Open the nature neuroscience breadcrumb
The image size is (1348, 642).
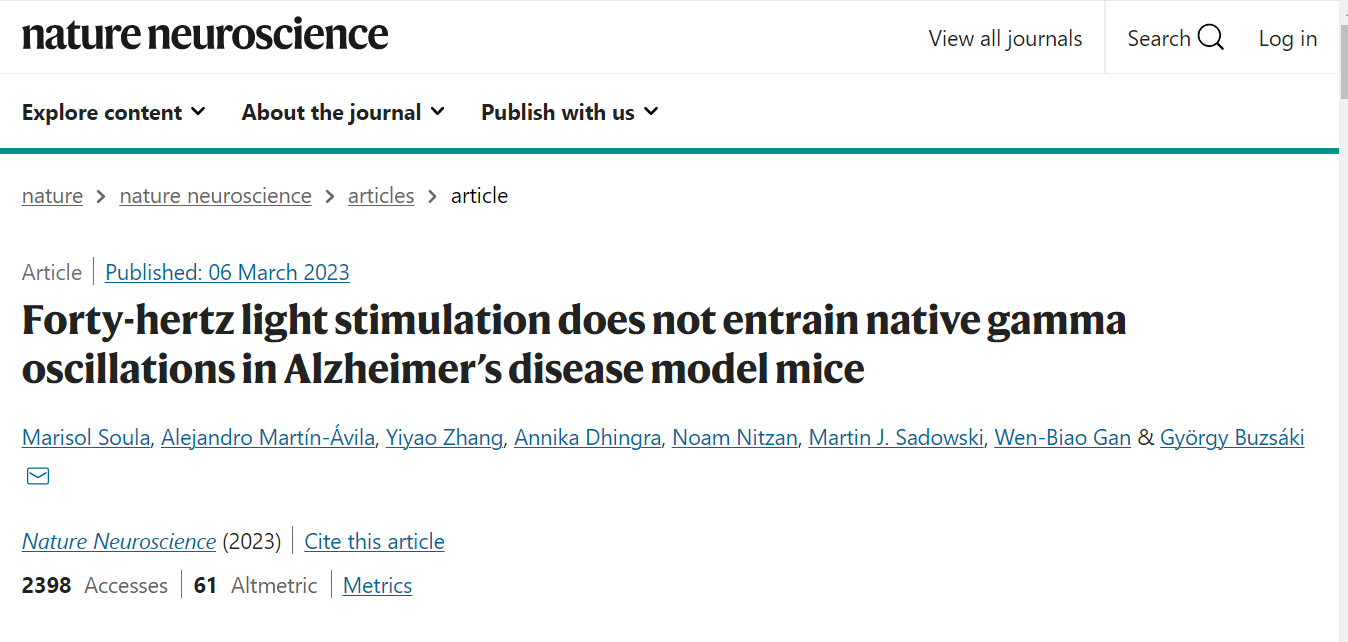coord(215,196)
